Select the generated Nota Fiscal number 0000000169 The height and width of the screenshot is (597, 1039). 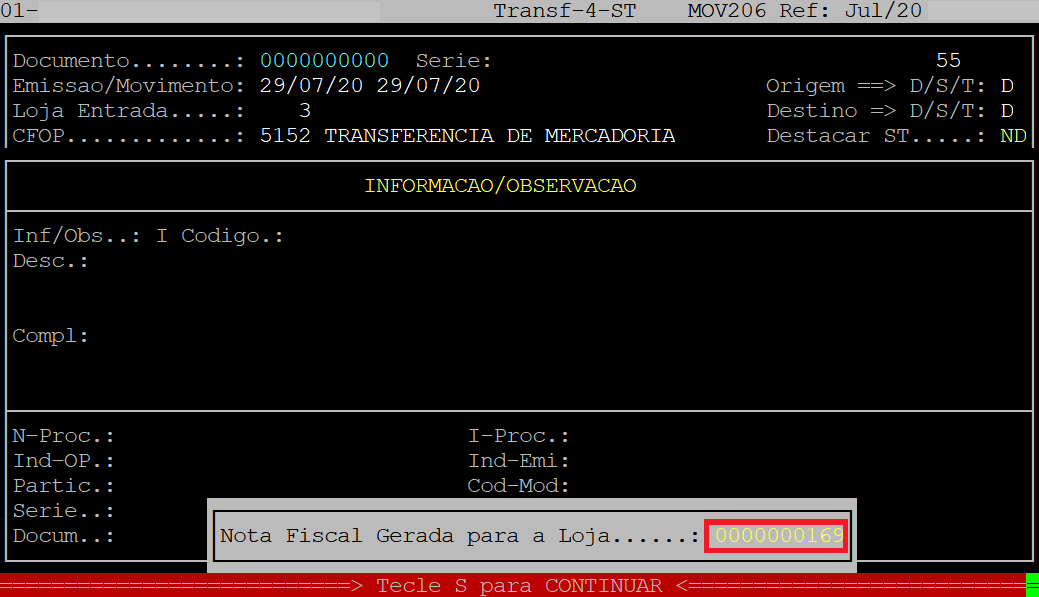pyautogui.click(x=777, y=536)
